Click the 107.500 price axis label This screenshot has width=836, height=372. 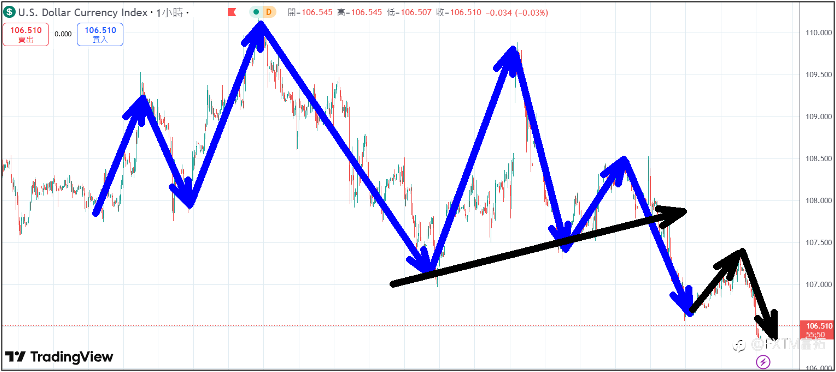coord(818,243)
